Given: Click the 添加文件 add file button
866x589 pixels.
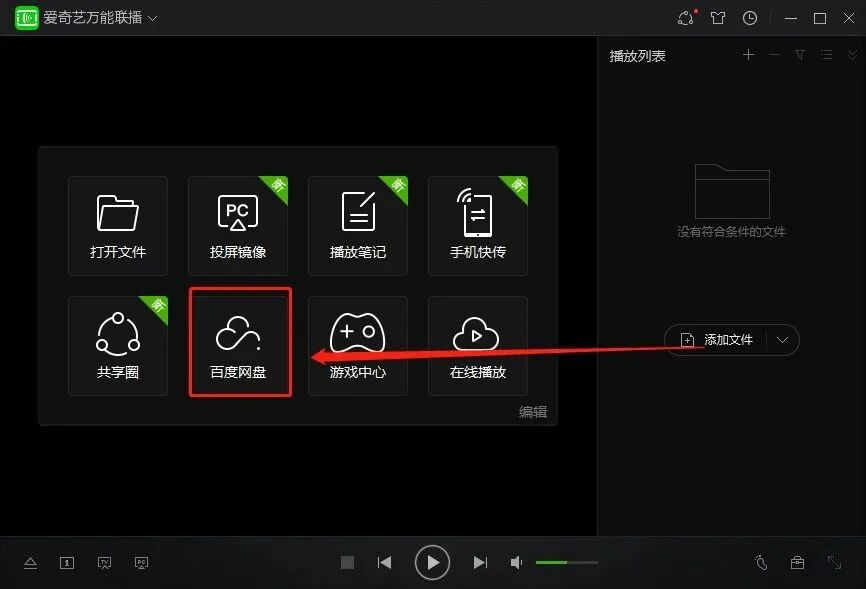Looking at the screenshot, I should [x=716, y=340].
